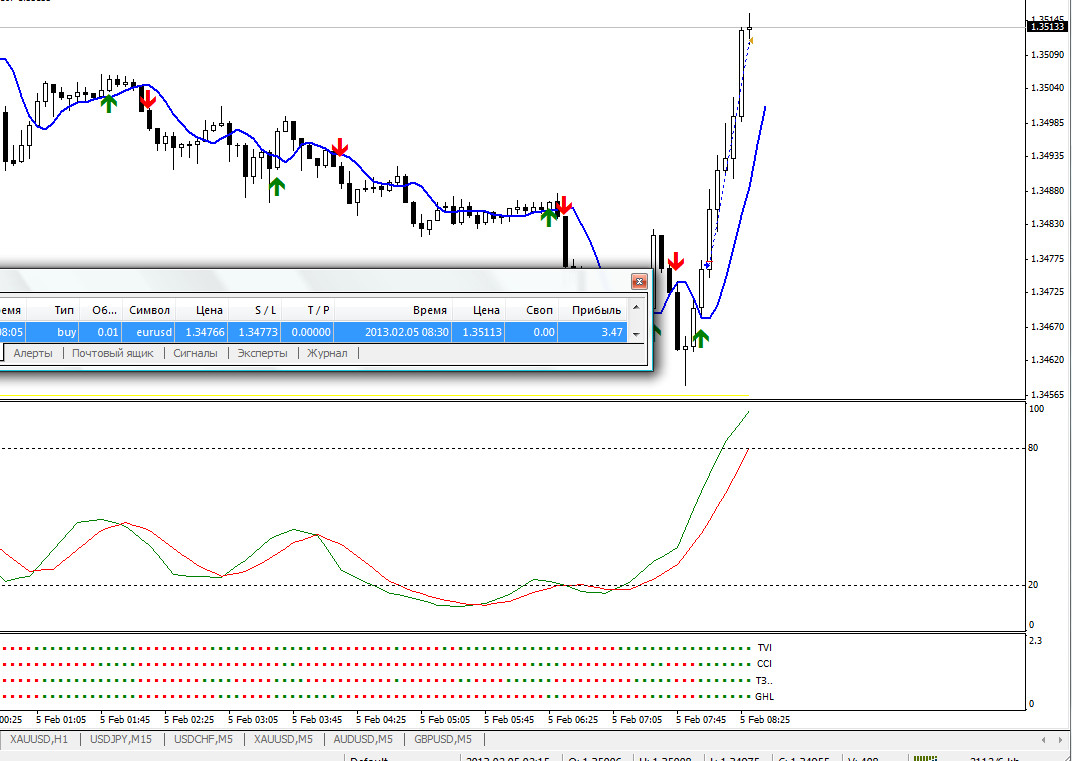Click the current price label 1.35133

tap(1047, 27)
